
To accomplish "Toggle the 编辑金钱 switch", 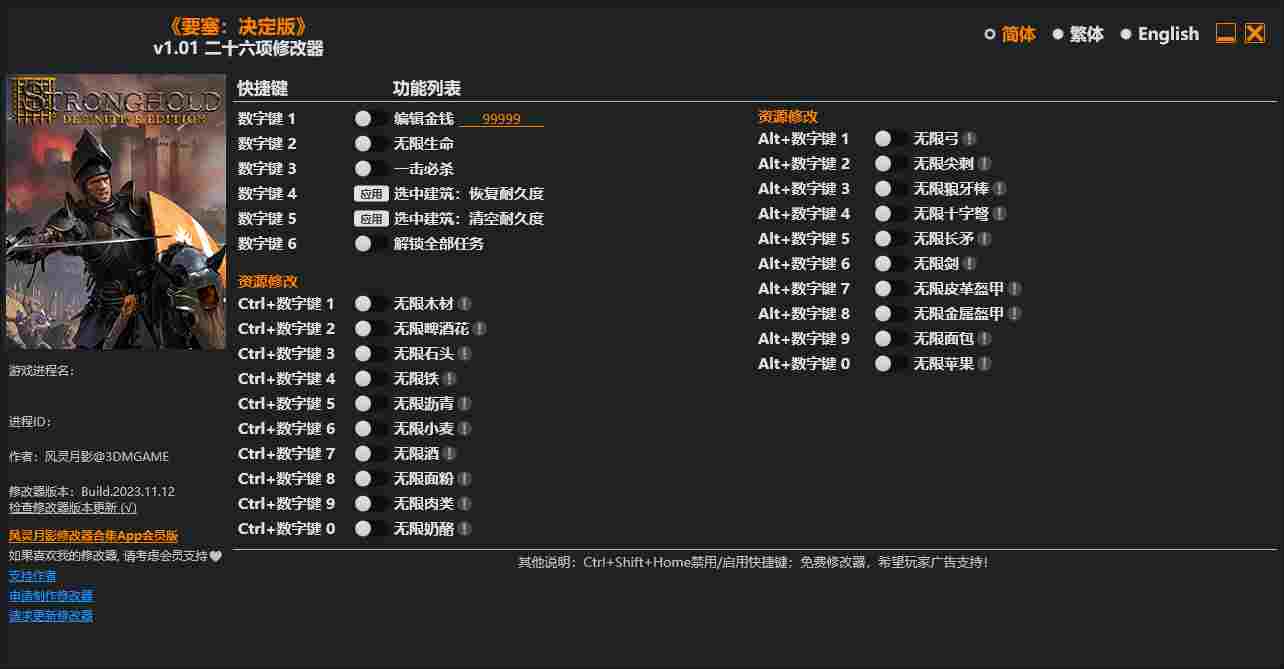I will coord(371,118).
